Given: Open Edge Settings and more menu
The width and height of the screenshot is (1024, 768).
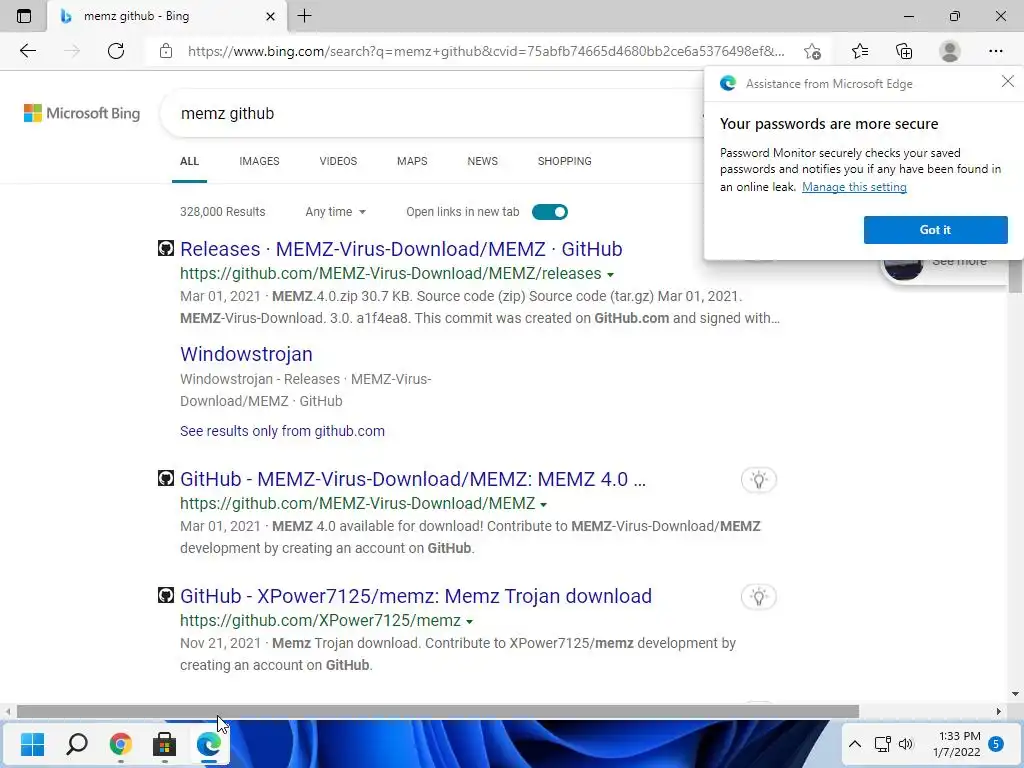Looking at the screenshot, I should click(x=995, y=51).
